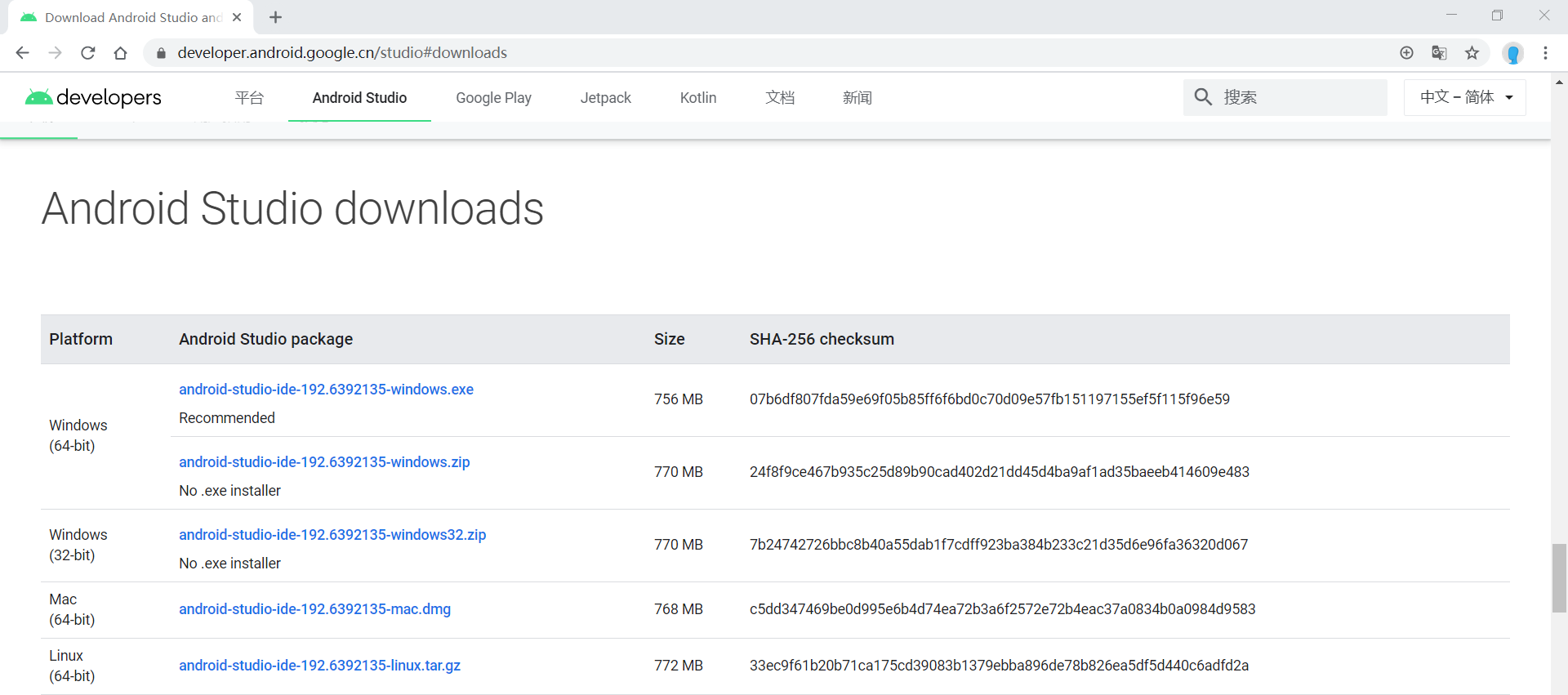Image resolution: width=1568 pixels, height=695 pixels.
Task: Go back to the previous page
Action: [22, 53]
